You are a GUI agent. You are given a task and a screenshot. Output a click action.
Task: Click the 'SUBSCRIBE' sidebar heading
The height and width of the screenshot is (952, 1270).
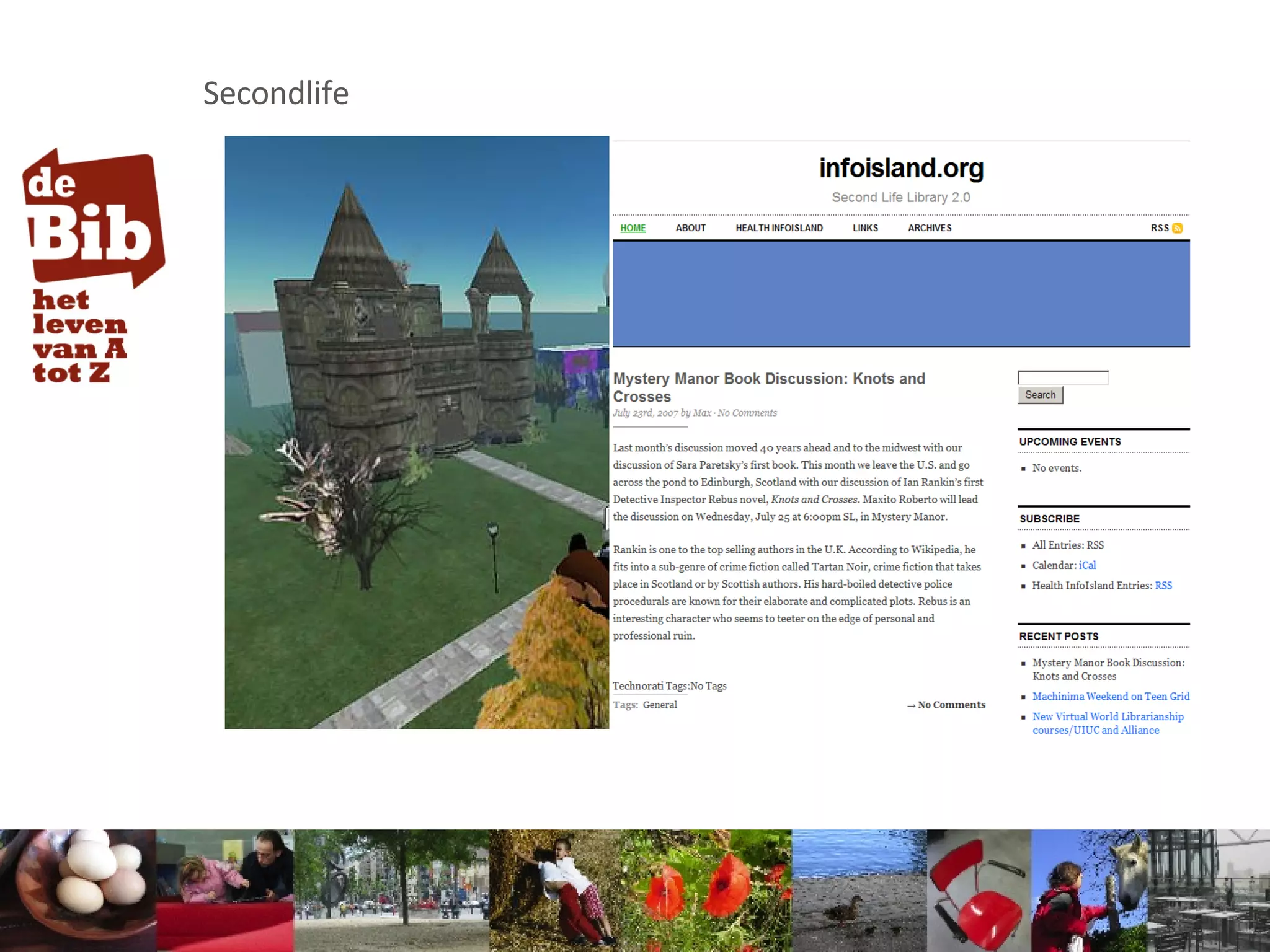1049,519
